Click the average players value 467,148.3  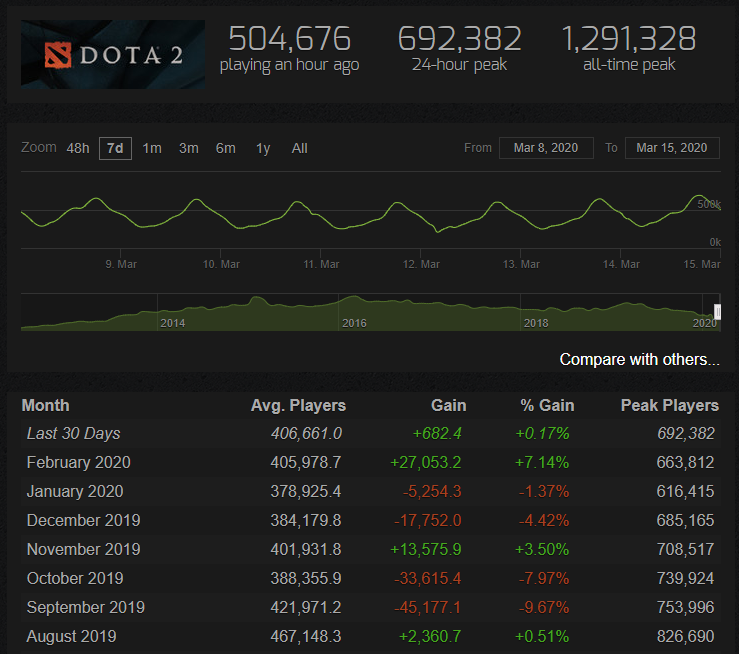click(306, 636)
